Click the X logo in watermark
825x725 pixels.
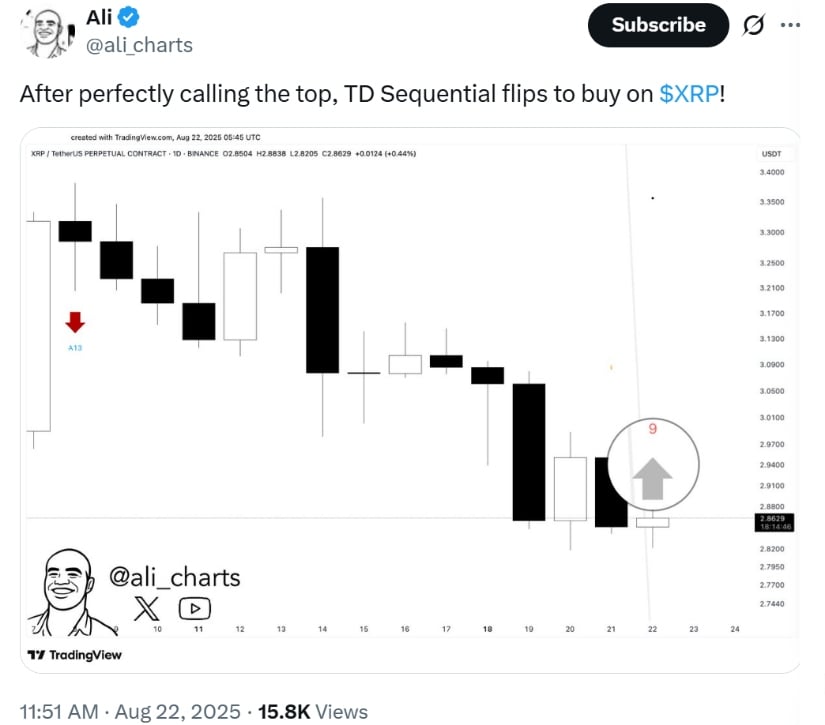pos(146,609)
